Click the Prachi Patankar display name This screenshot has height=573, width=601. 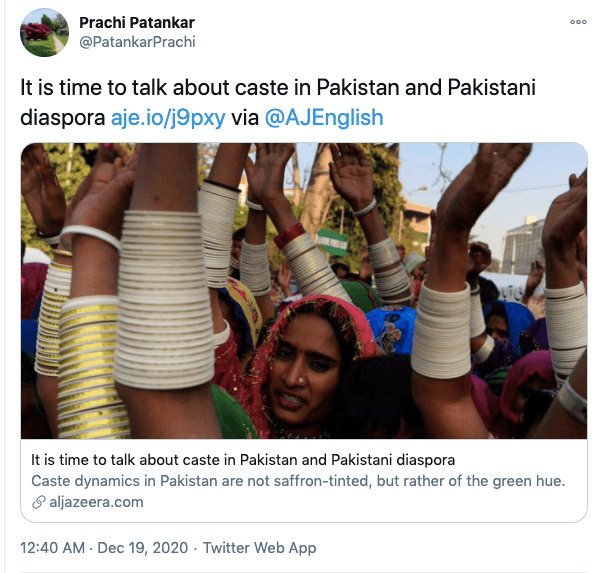coord(137,23)
